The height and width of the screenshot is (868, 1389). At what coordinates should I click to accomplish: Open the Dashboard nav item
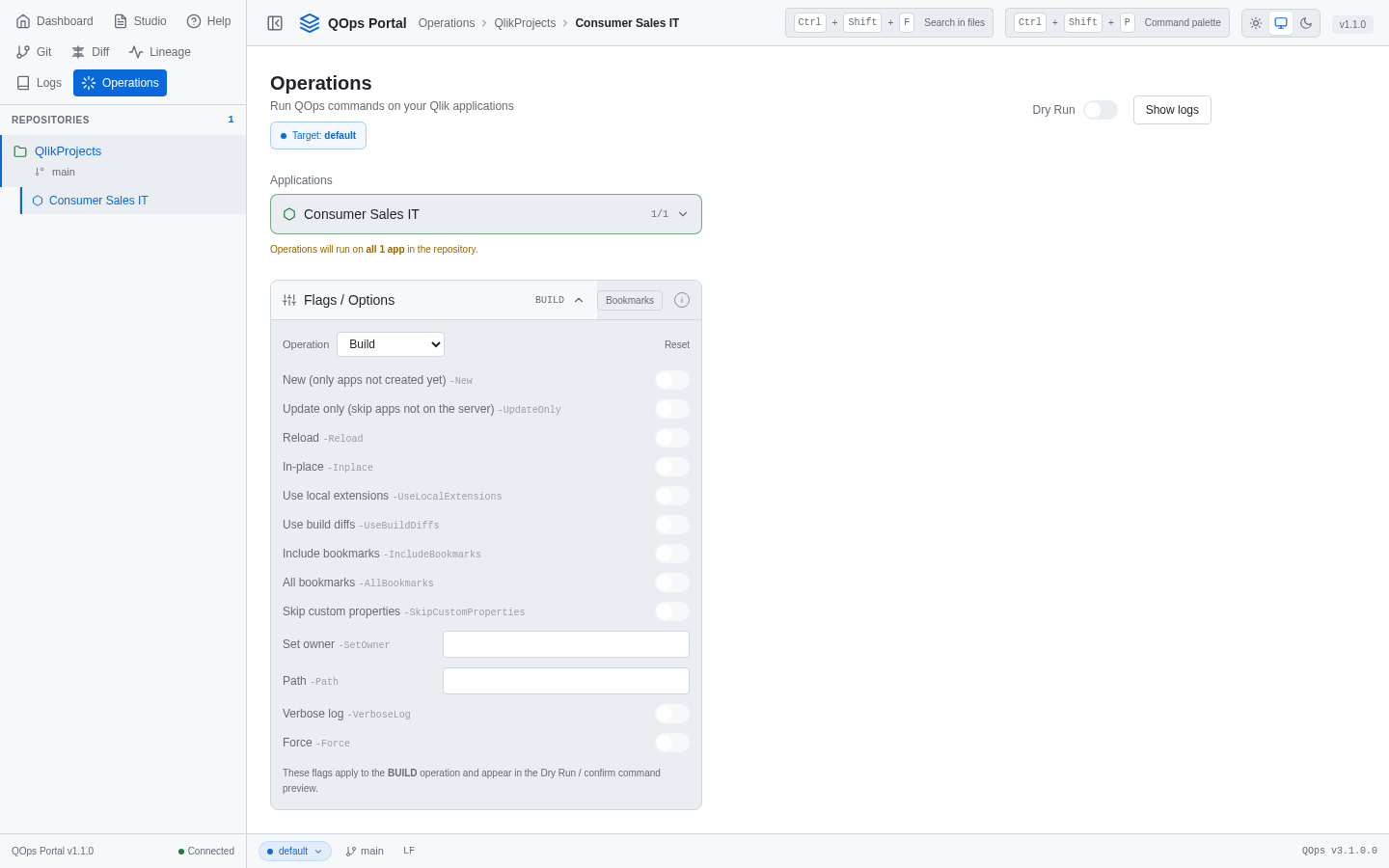click(55, 21)
